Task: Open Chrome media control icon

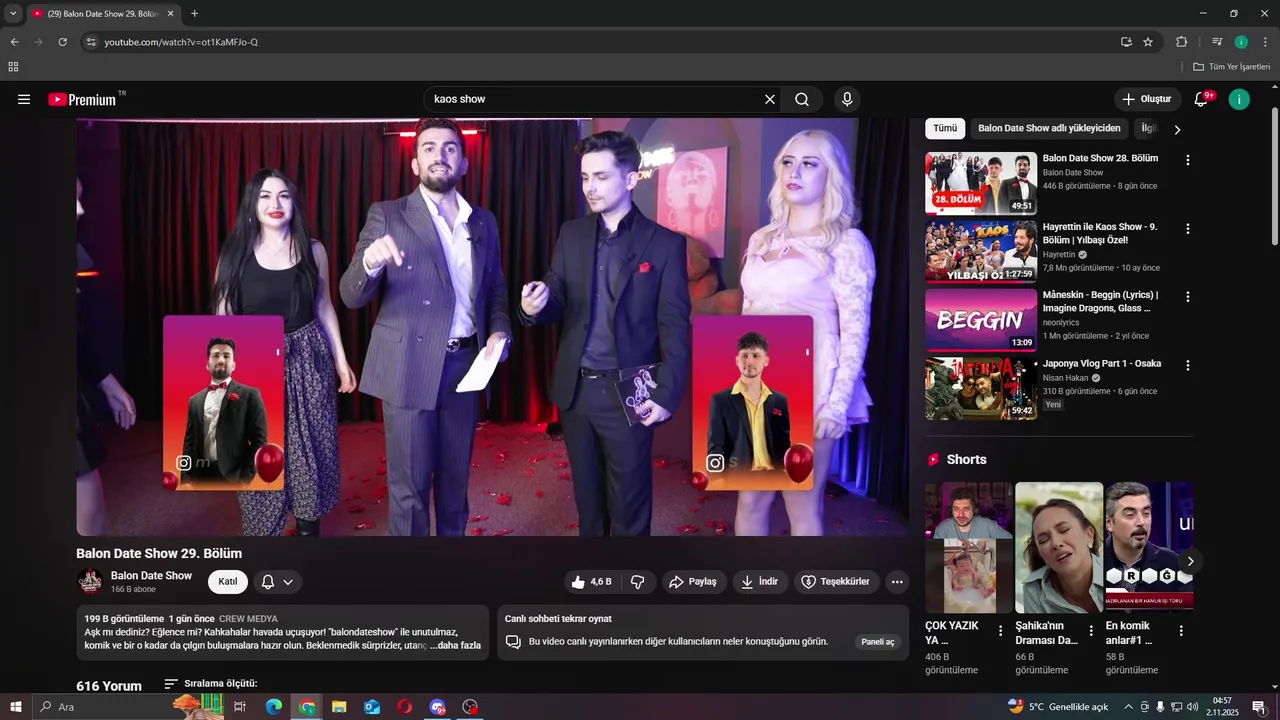Action: pos(1217,42)
